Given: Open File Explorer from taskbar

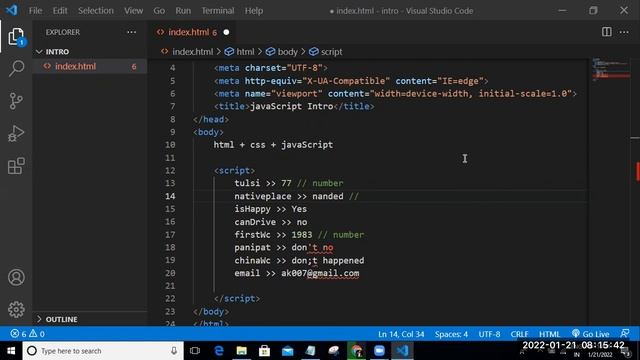Looking at the screenshot, I should [x=242, y=351].
